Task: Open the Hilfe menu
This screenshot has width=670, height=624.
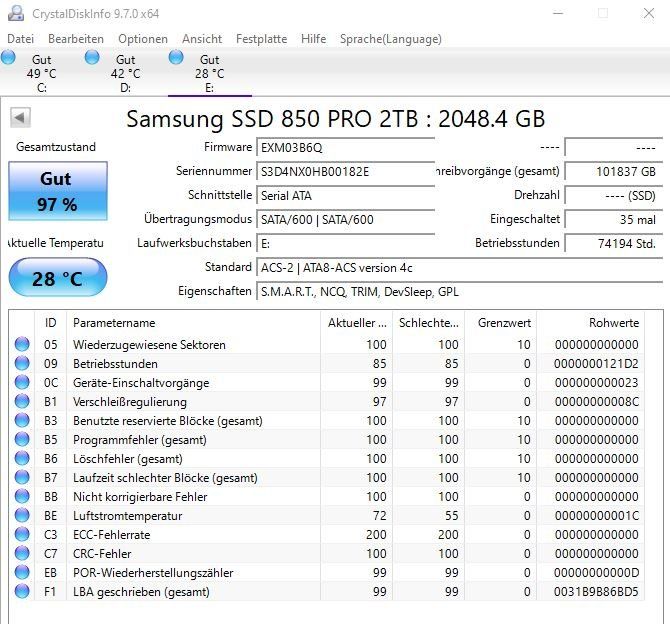Action: click(313, 39)
